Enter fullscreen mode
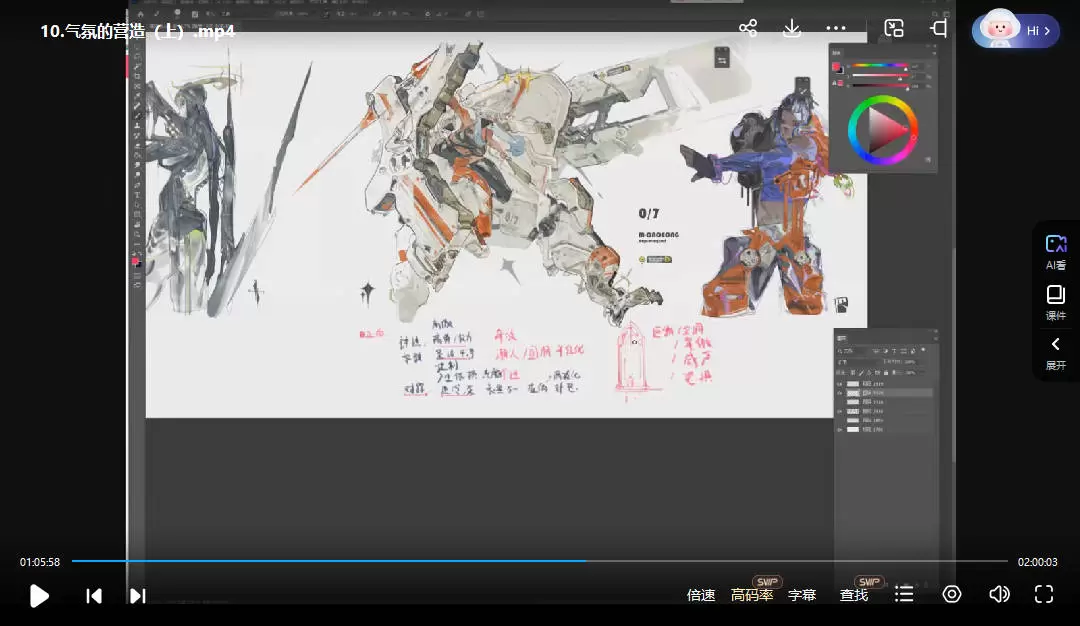 point(1044,594)
